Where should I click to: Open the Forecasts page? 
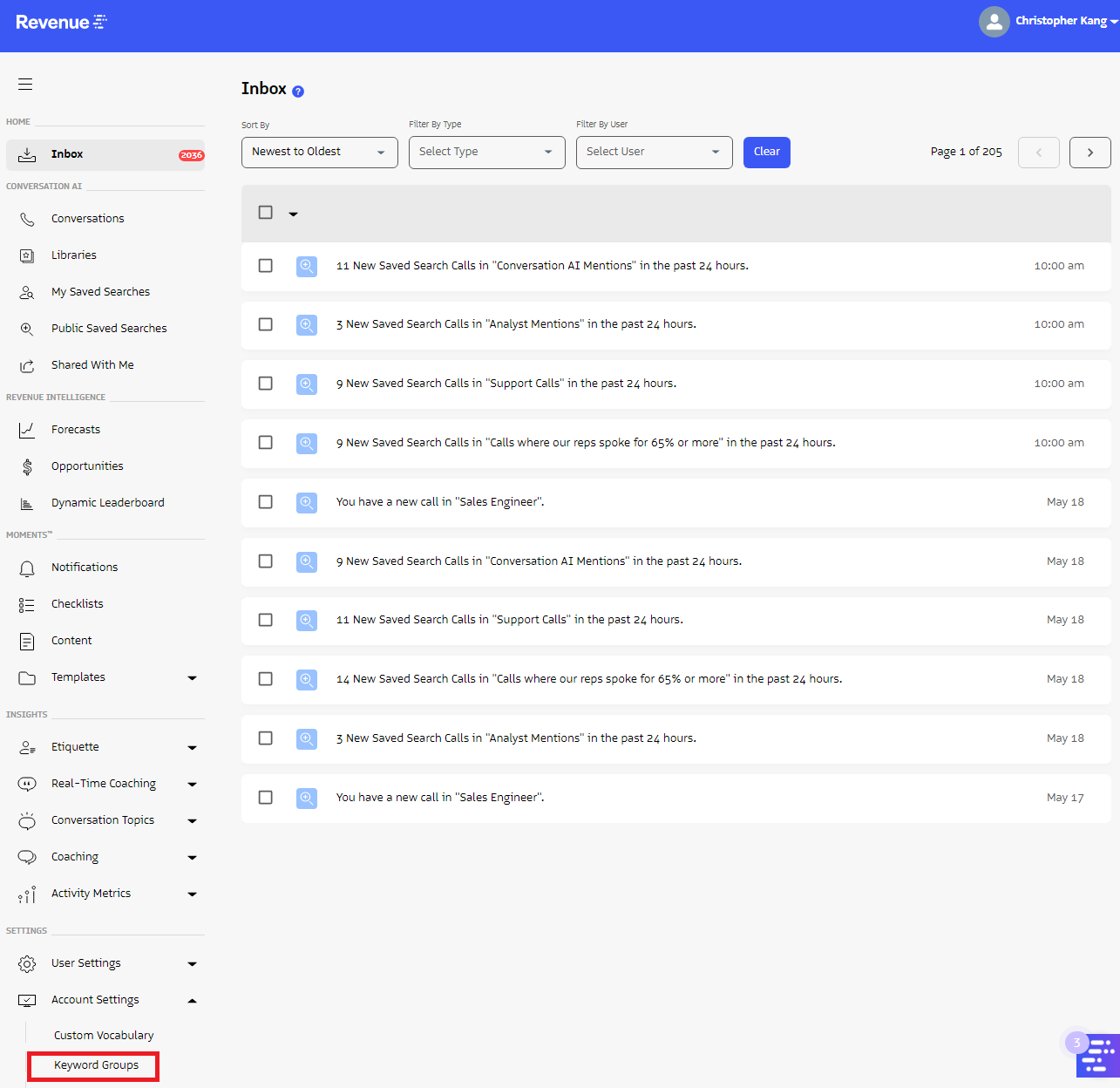(76, 429)
